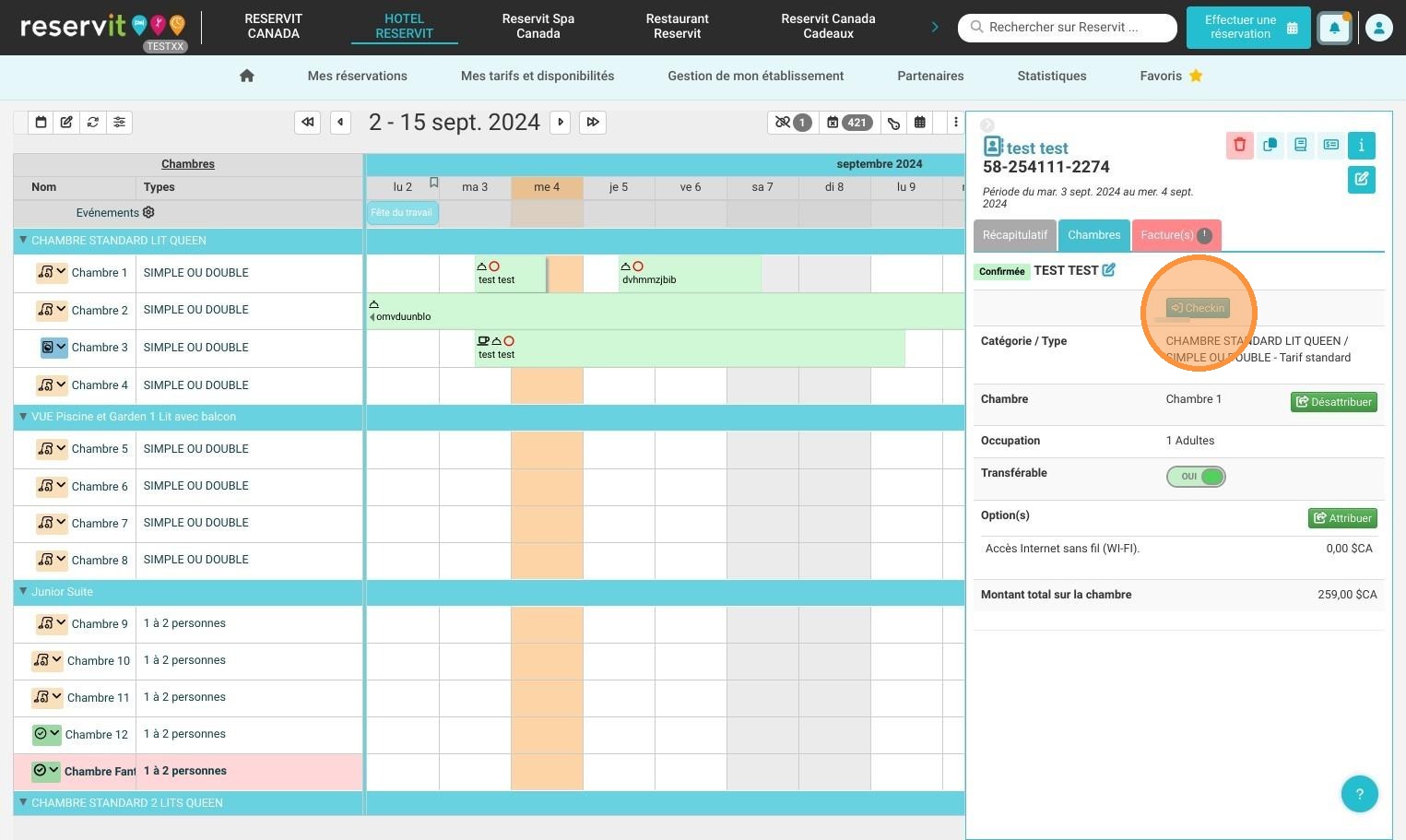This screenshot has width=1406, height=840.
Task: Edit reservation with teal pencil button
Action: (1362, 179)
